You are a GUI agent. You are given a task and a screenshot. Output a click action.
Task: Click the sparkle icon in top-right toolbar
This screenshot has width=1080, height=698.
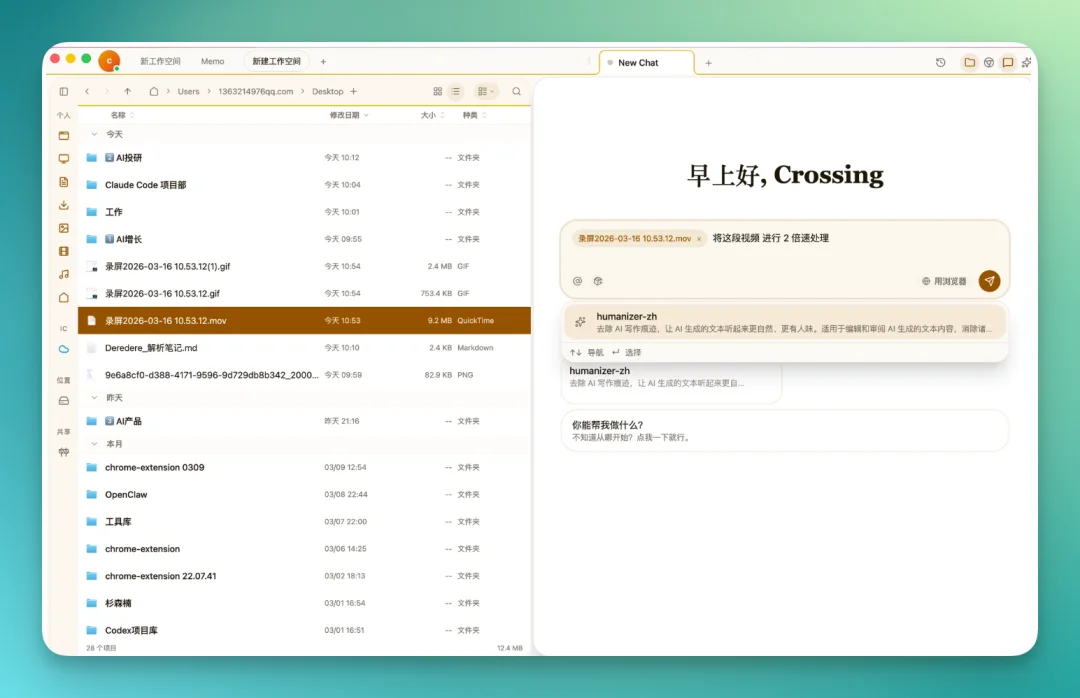click(1026, 62)
